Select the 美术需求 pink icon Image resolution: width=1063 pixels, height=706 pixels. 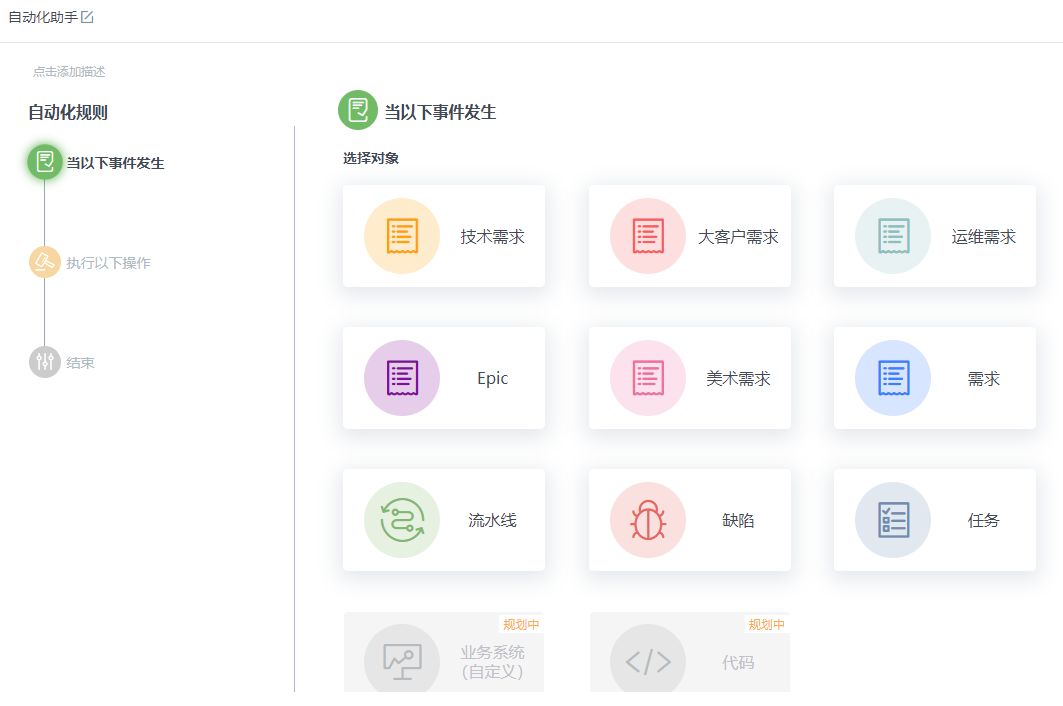(x=648, y=378)
